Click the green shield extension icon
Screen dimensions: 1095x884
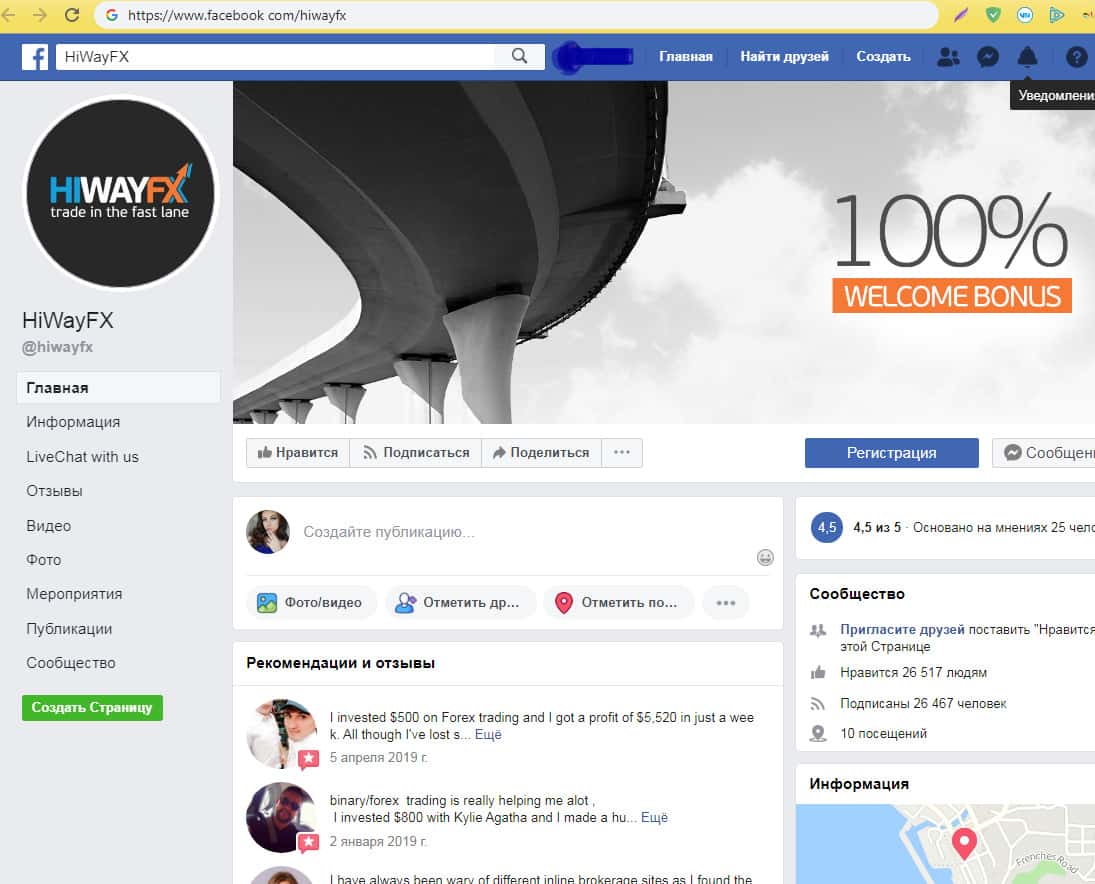point(992,14)
